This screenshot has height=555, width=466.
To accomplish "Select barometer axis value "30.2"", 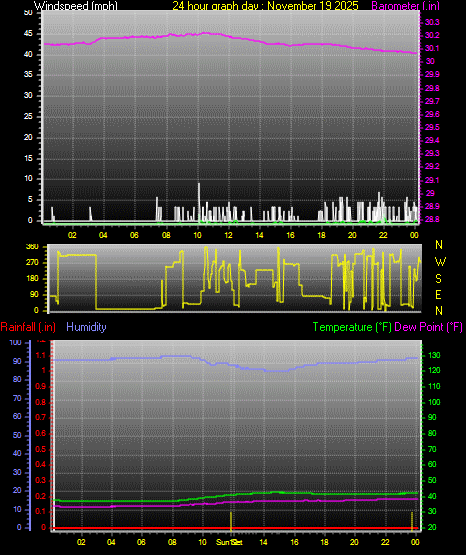I will tap(432, 35).
